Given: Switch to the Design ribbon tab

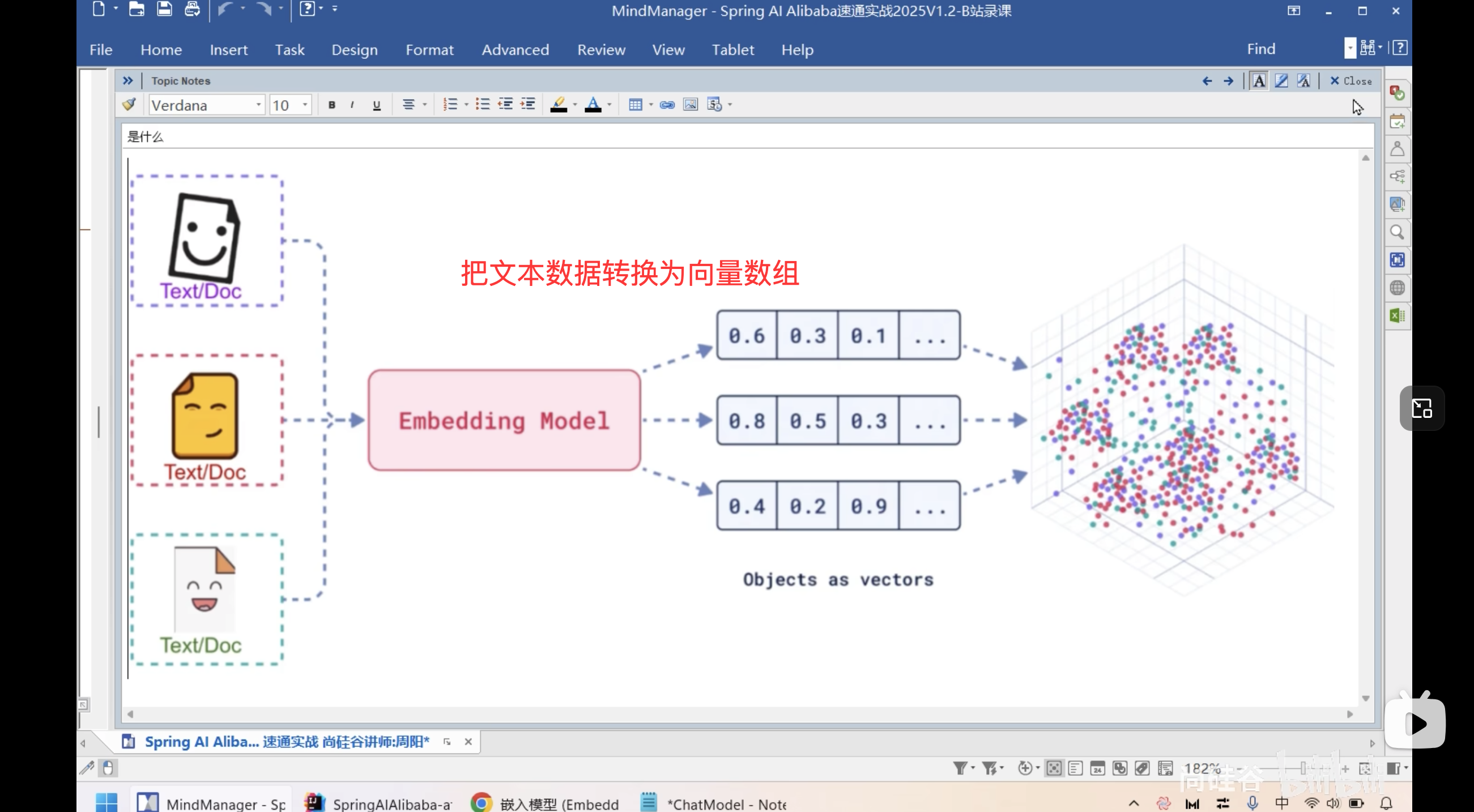Looking at the screenshot, I should pyautogui.click(x=354, y=49).
